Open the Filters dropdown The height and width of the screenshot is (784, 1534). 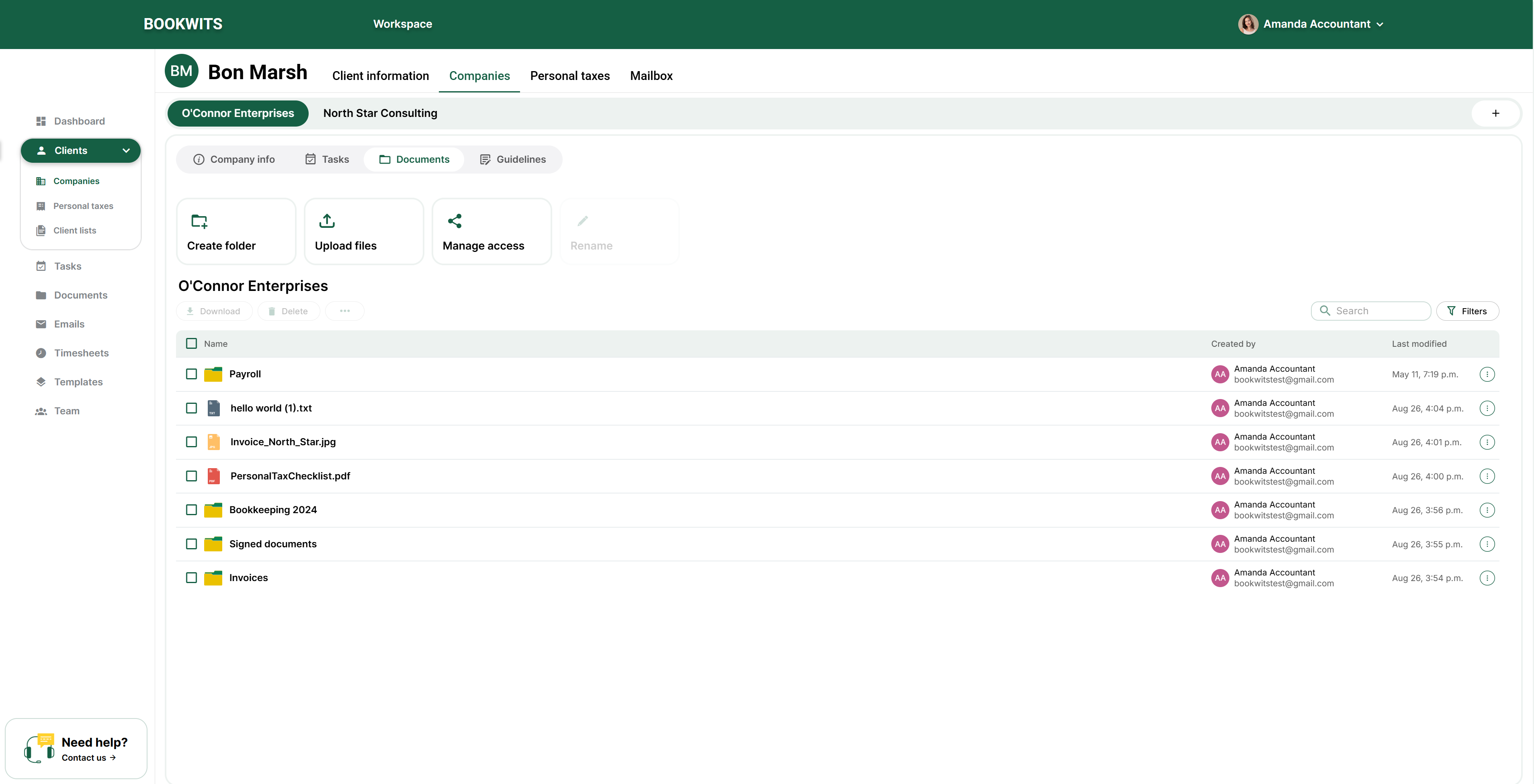[x=1467, y=311]
